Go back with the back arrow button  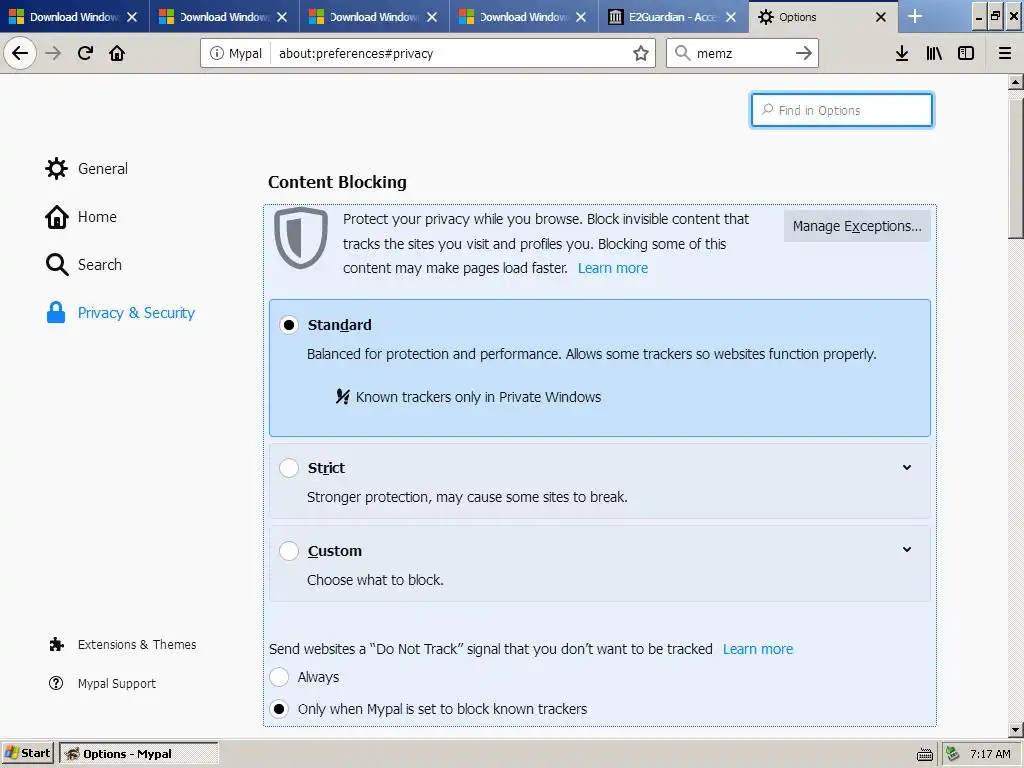tap(20, 53)
